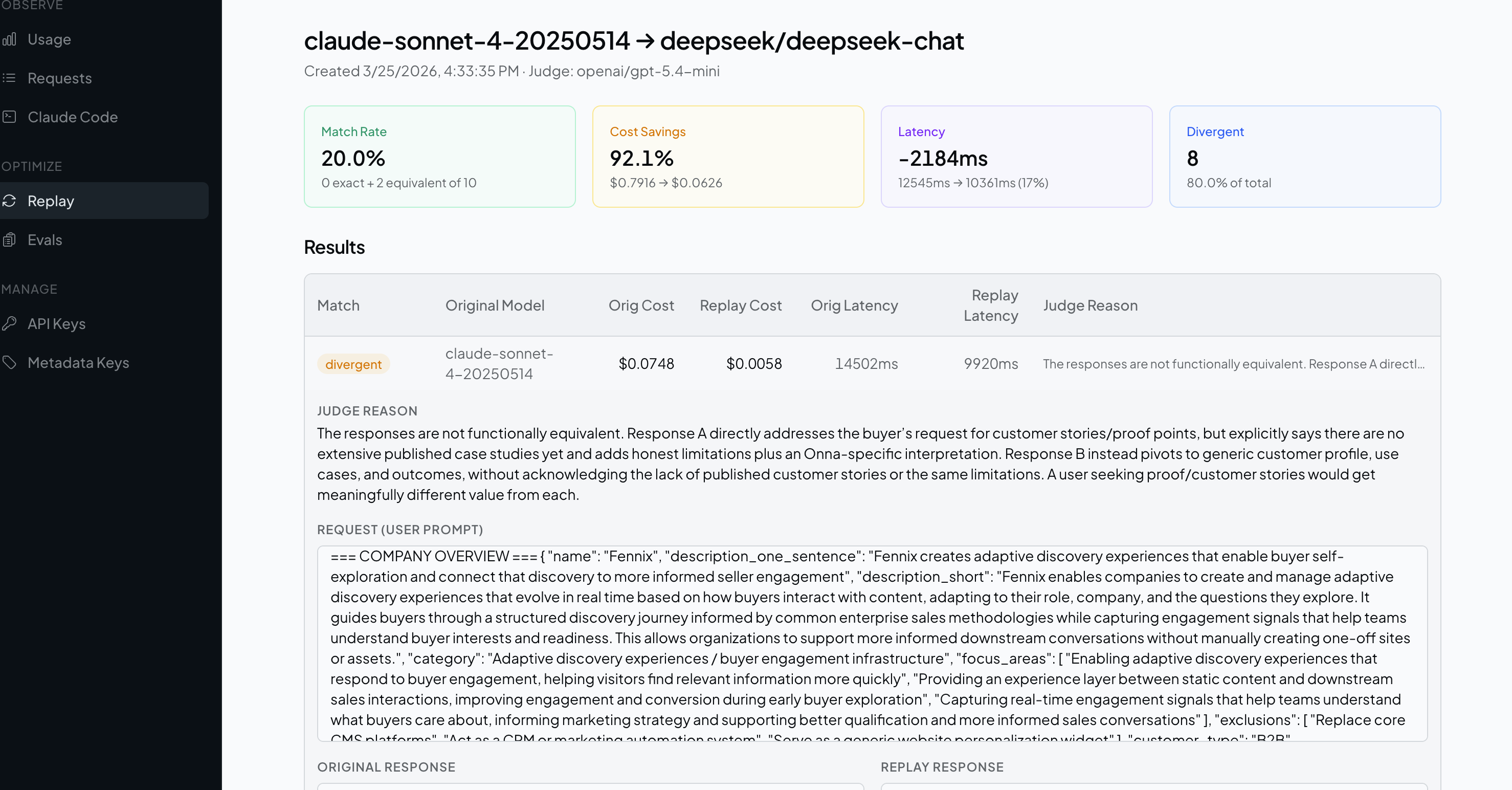This screenshot has height=790, width=1512.
Task: Click the Divergent count card
Action: pos(1304,156)
